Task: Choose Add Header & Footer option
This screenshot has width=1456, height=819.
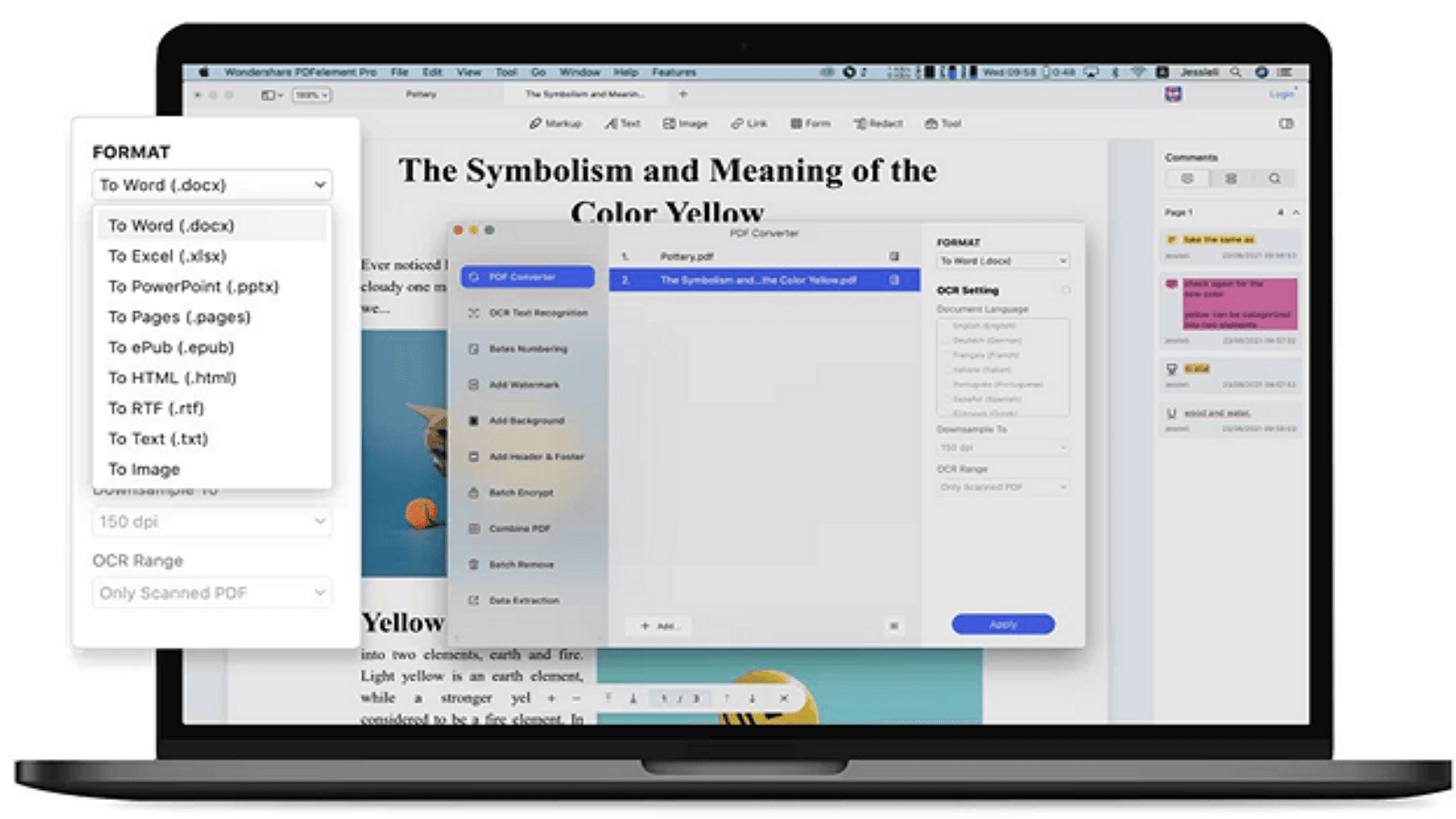Action: pos(528,457)
